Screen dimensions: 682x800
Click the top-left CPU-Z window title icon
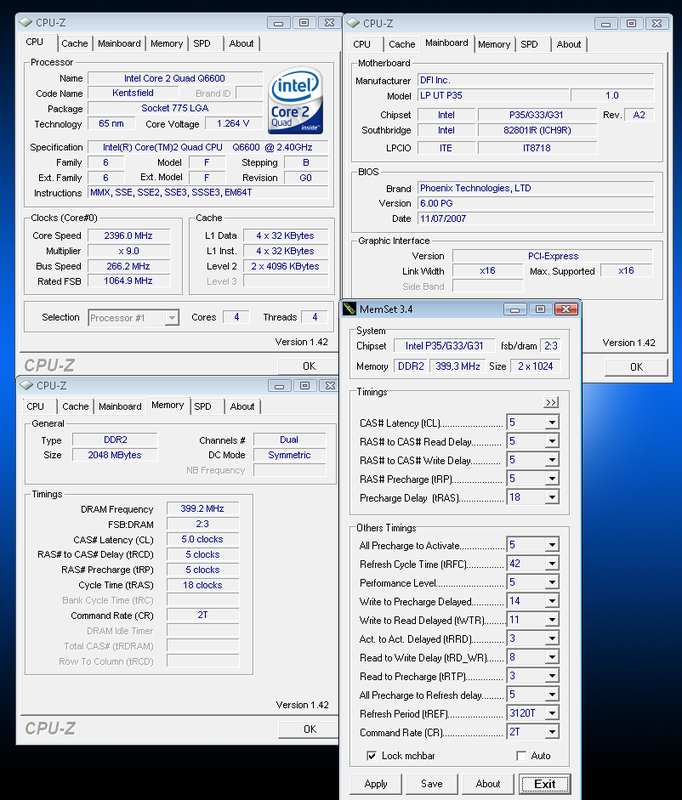[x=26, y=22]
